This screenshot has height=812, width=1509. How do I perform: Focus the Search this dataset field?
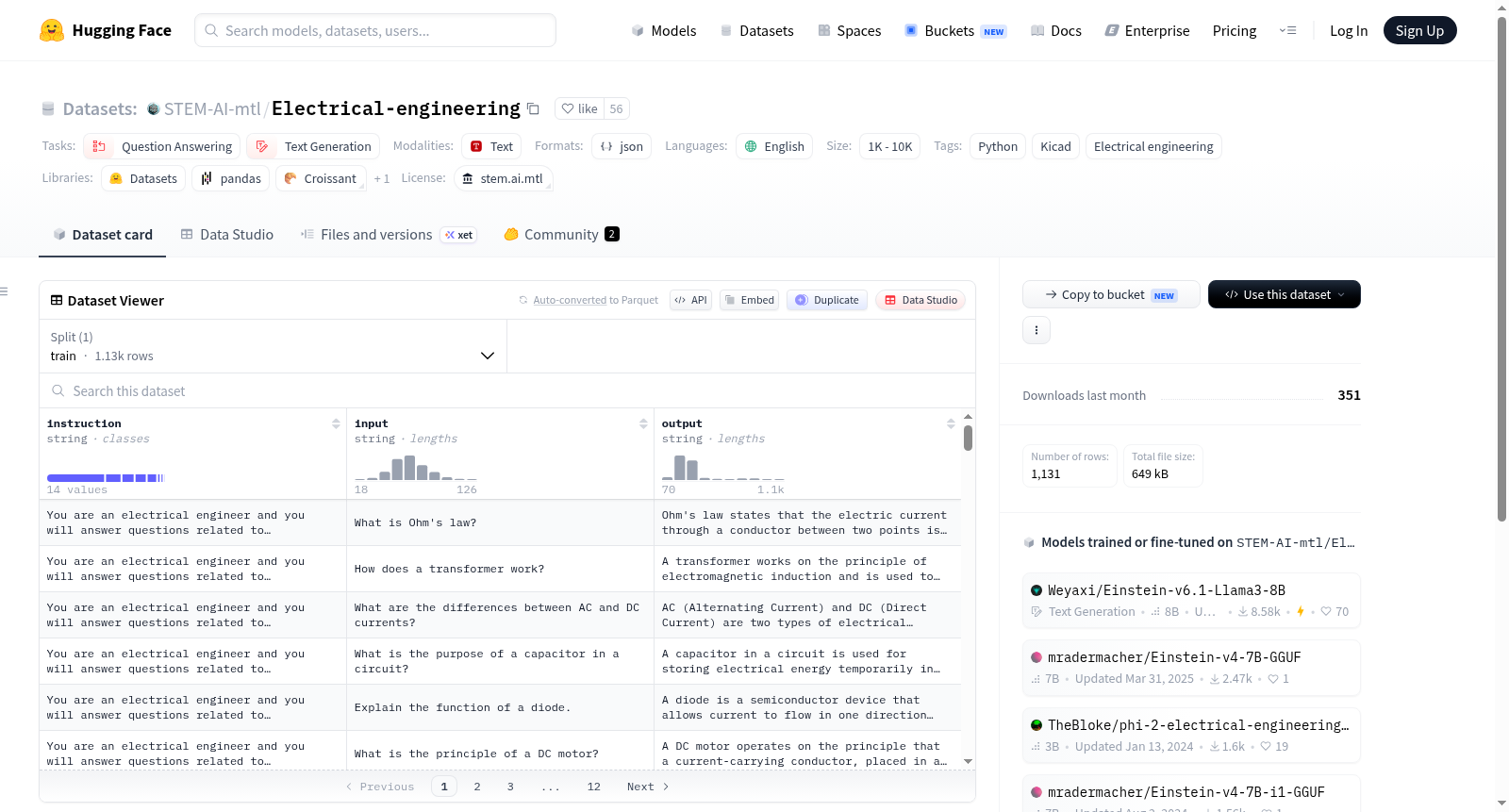tap(507, 390)
